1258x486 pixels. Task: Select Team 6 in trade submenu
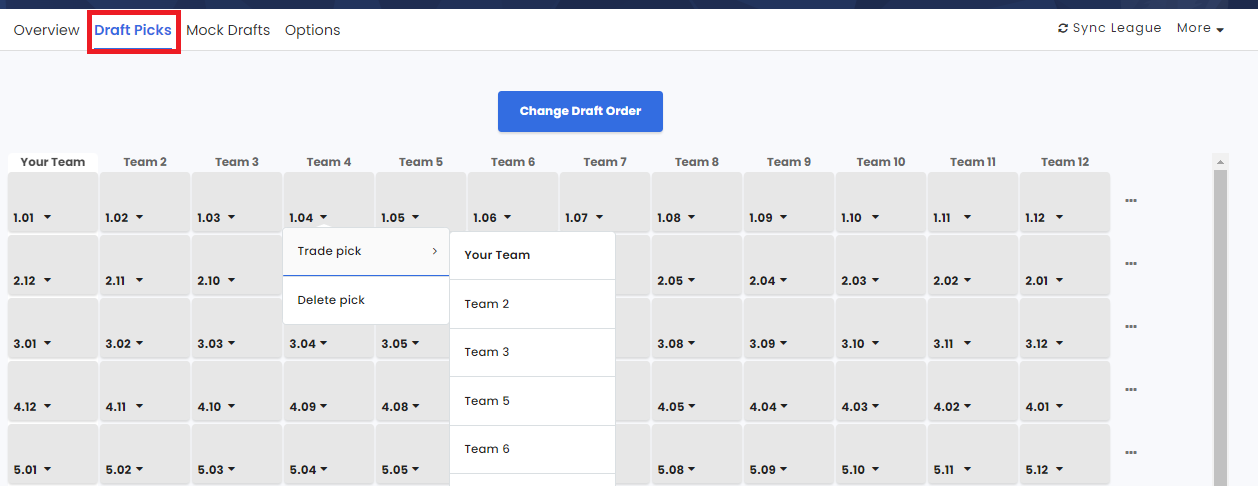[532, 449]
